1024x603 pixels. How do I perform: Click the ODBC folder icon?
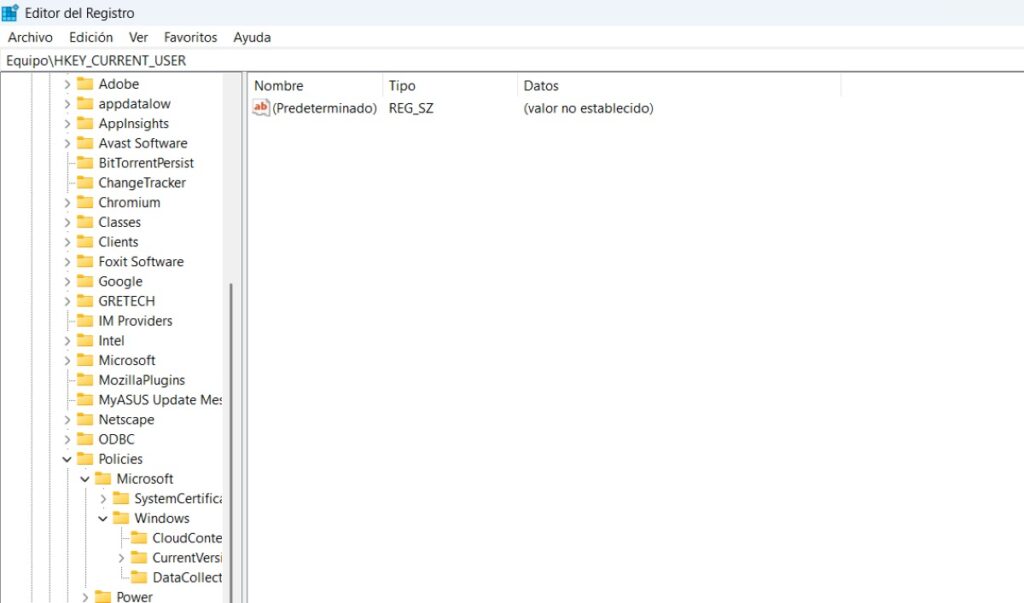pos(84,439)
